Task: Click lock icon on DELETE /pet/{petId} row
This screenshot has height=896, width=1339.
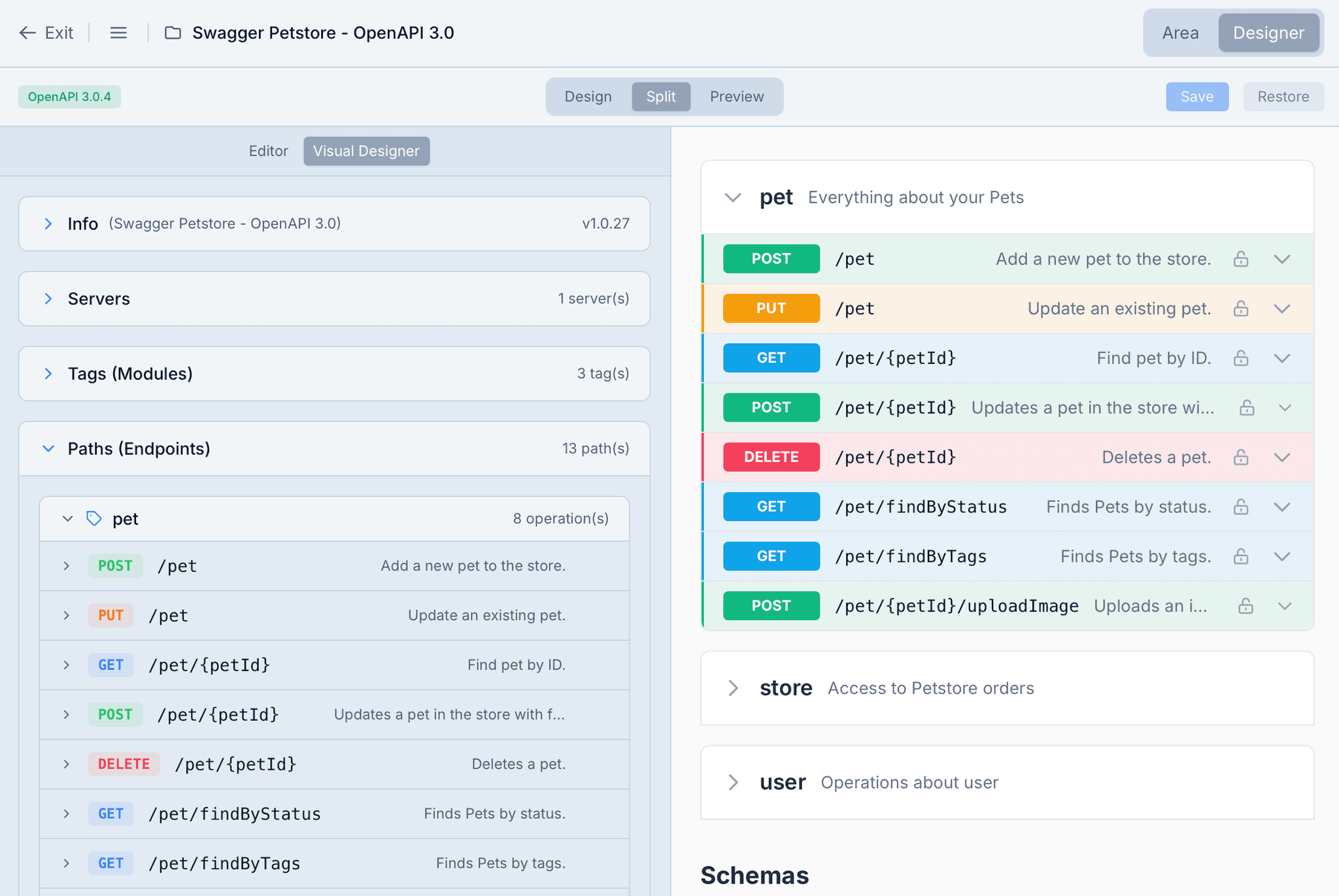Action: [x=1240, y=457]
